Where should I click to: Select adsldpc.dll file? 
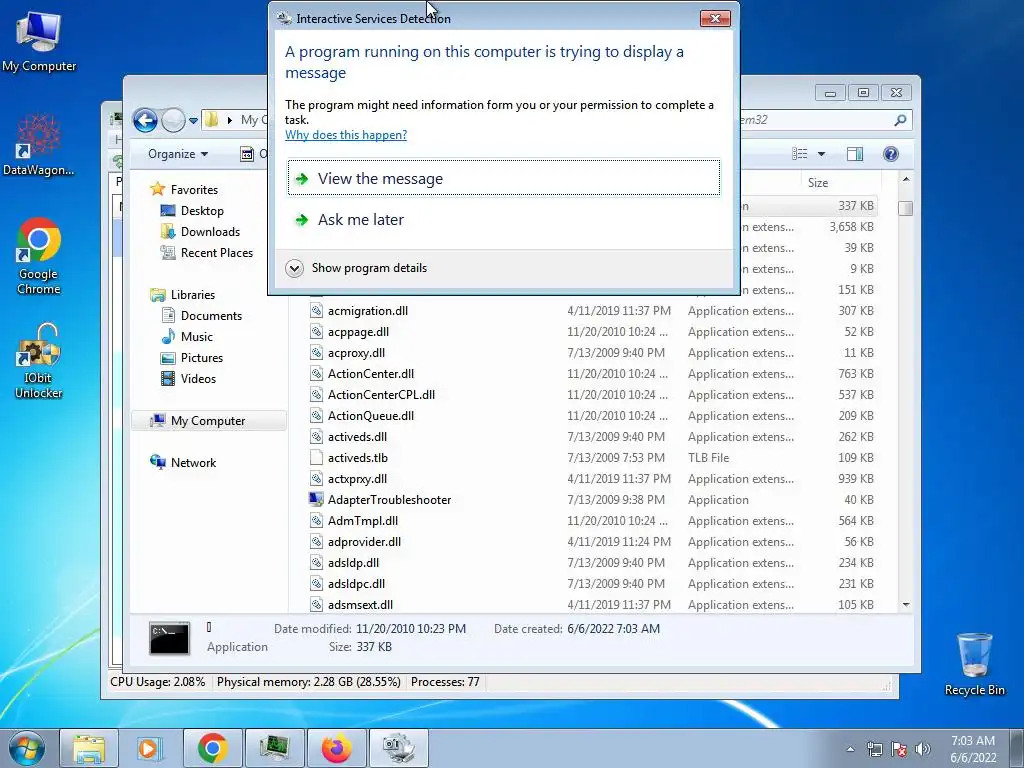point(592,584)
